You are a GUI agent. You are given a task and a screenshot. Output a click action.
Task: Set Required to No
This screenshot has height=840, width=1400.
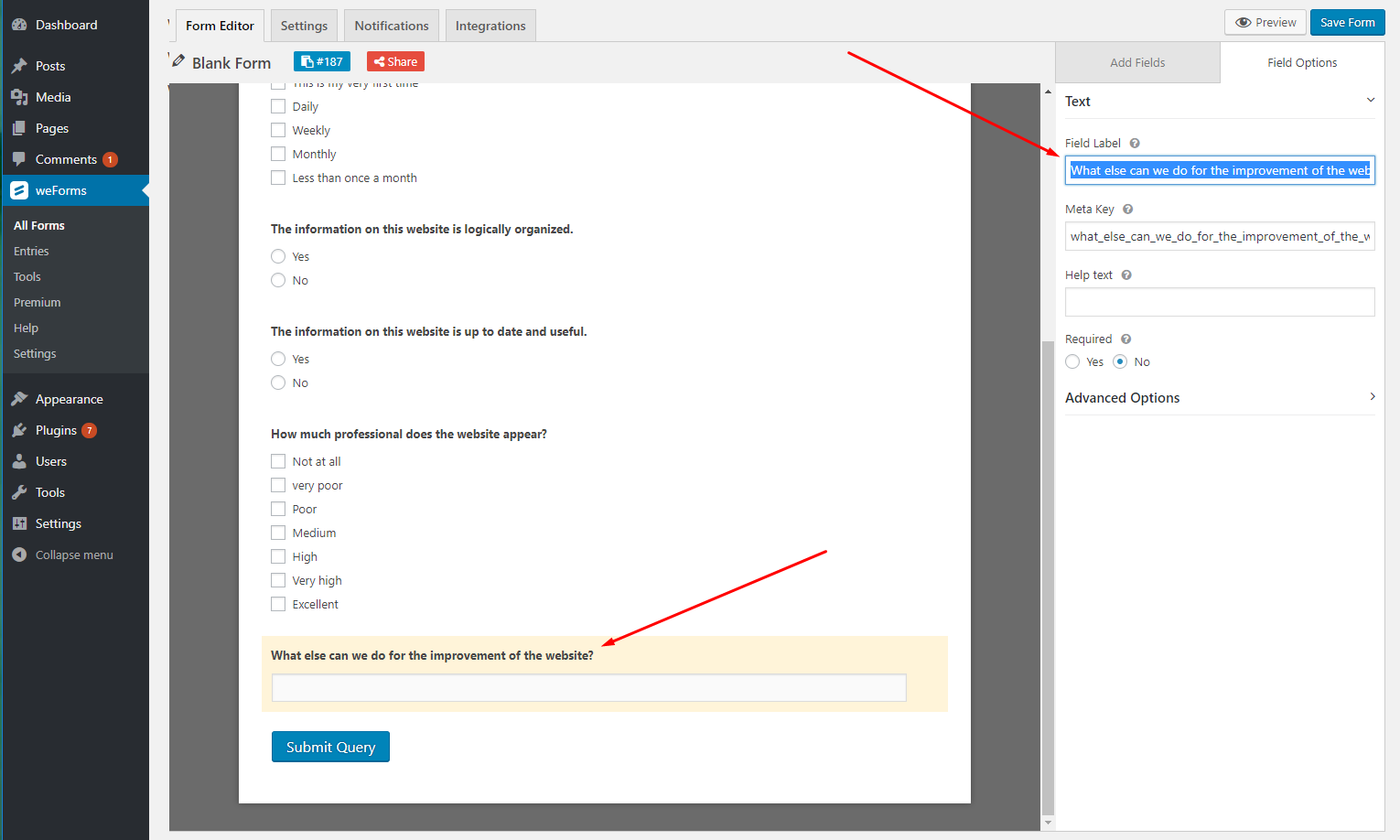[1120, 361]
